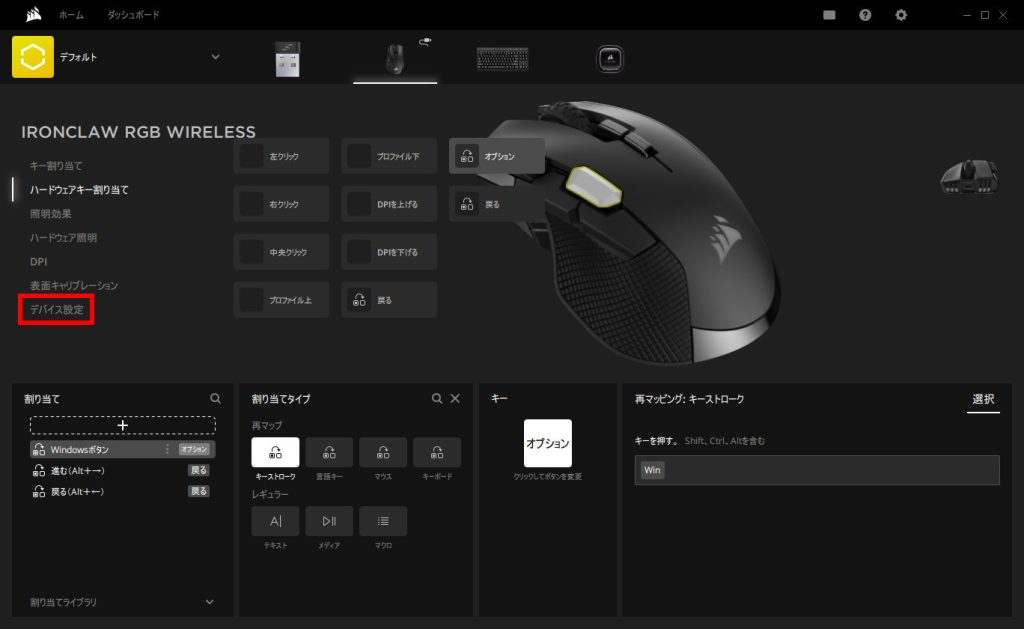This screenshot has height=629, width=1024.
Task: Select the 中央クリック mouse button slot
Action: [281, 252]
